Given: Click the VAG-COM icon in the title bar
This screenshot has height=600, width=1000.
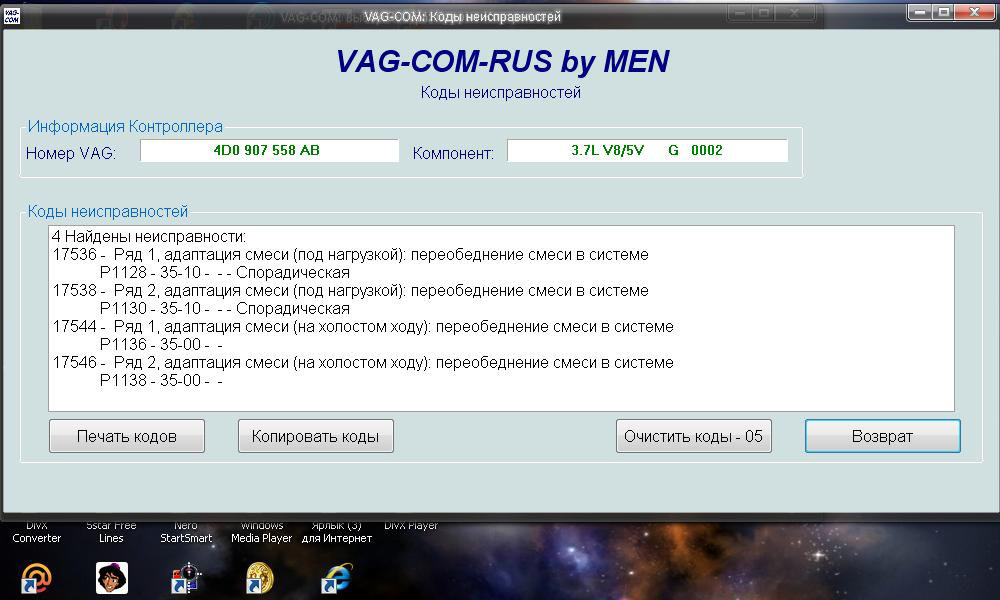Looking at the screenshot, I should (12, 15).
